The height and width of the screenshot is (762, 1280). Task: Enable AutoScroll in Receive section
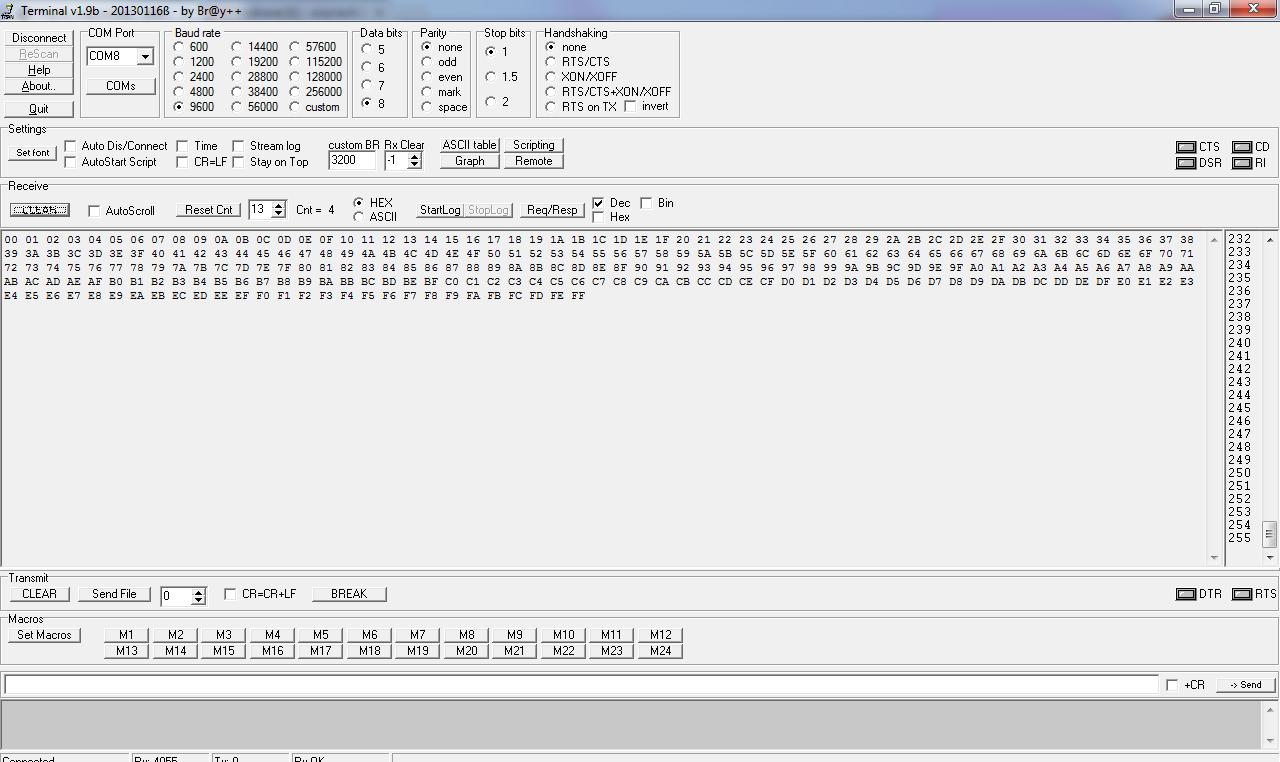coord(94,211)
